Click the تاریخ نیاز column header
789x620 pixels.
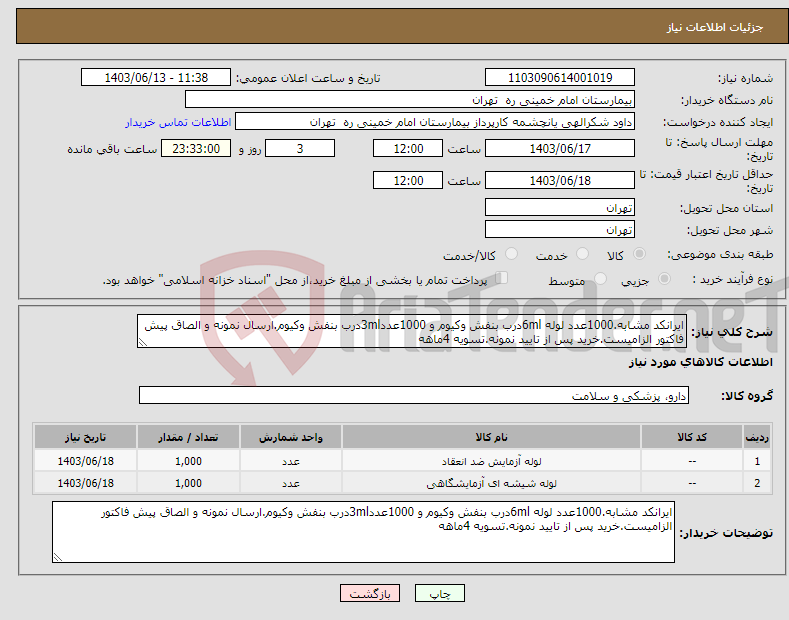click(x=86, y=437)
